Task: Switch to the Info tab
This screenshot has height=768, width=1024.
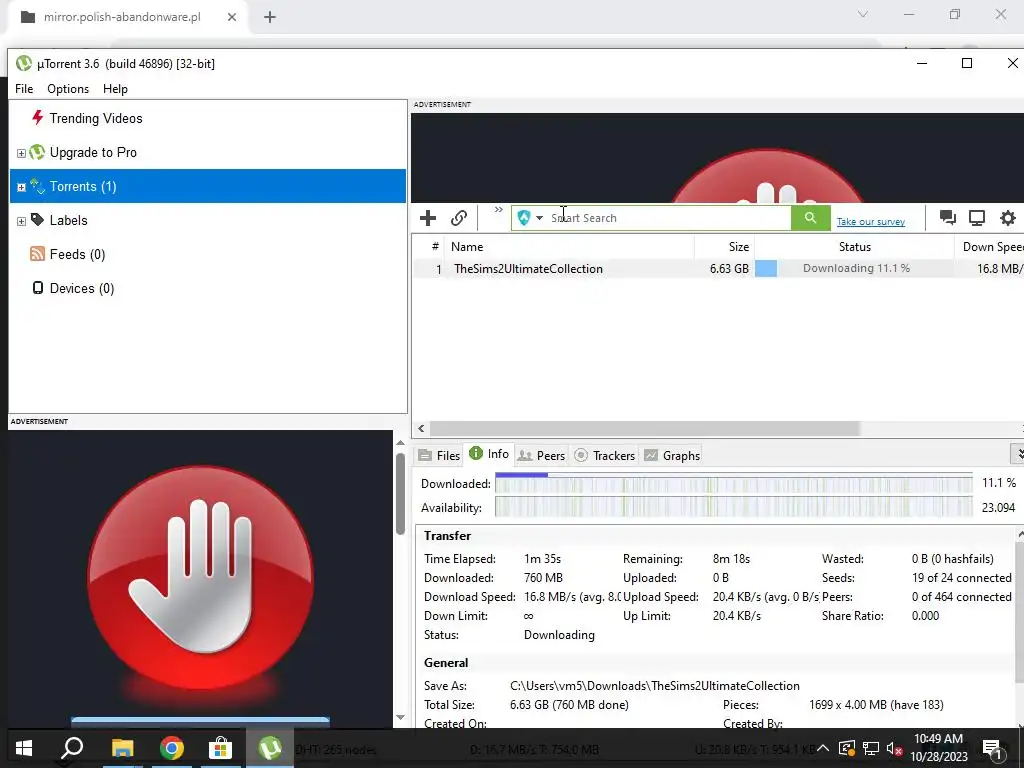Action: [489, 454]
